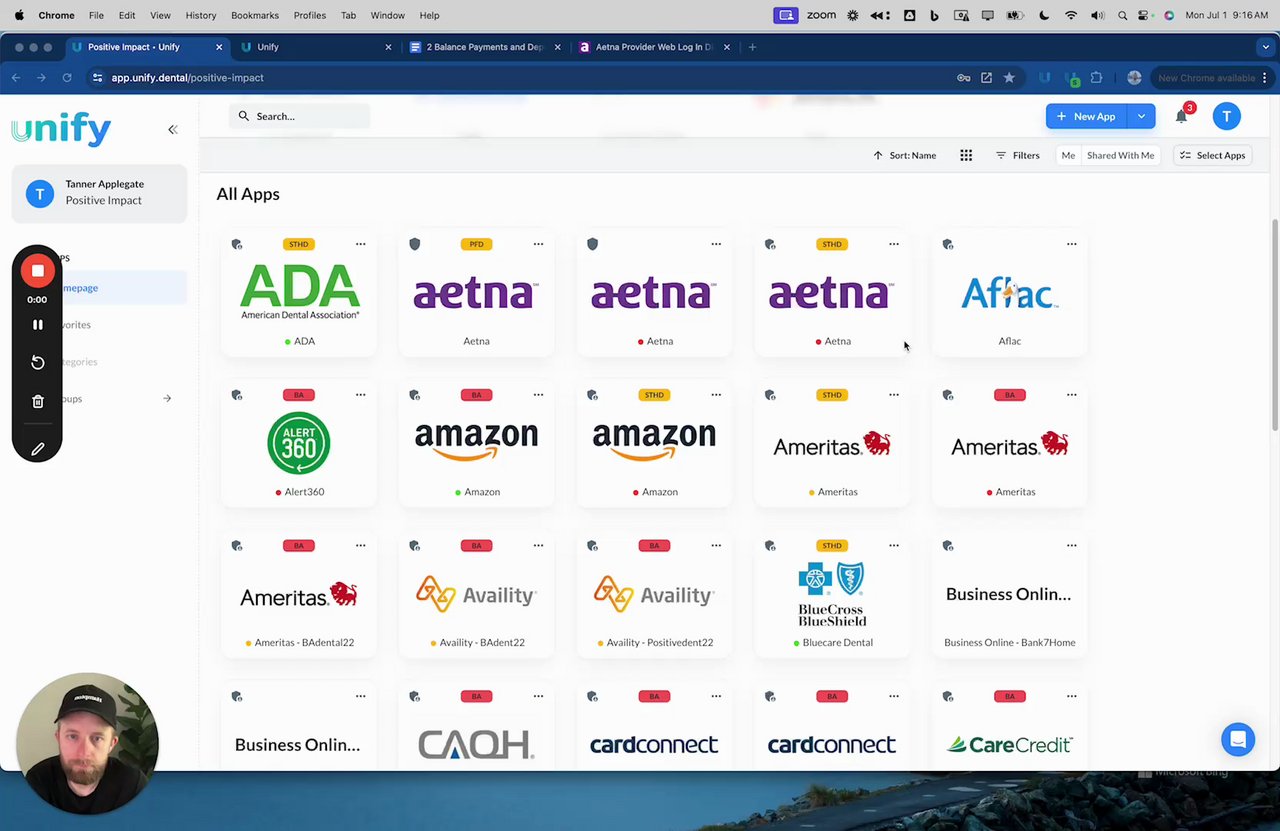Viewport: 1280px width, 831px height.
Task: Open Chrome extensions puzzle icon
Action: point(1096,78)
